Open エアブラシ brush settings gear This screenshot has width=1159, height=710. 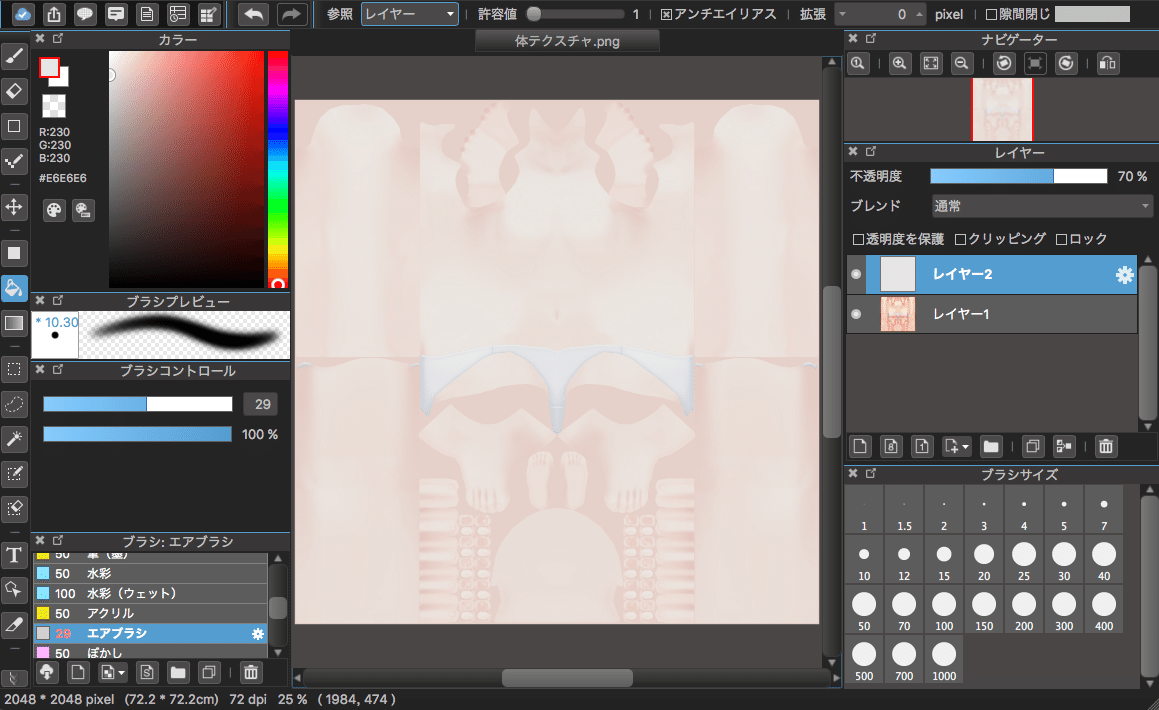click(x=257, y=633)
